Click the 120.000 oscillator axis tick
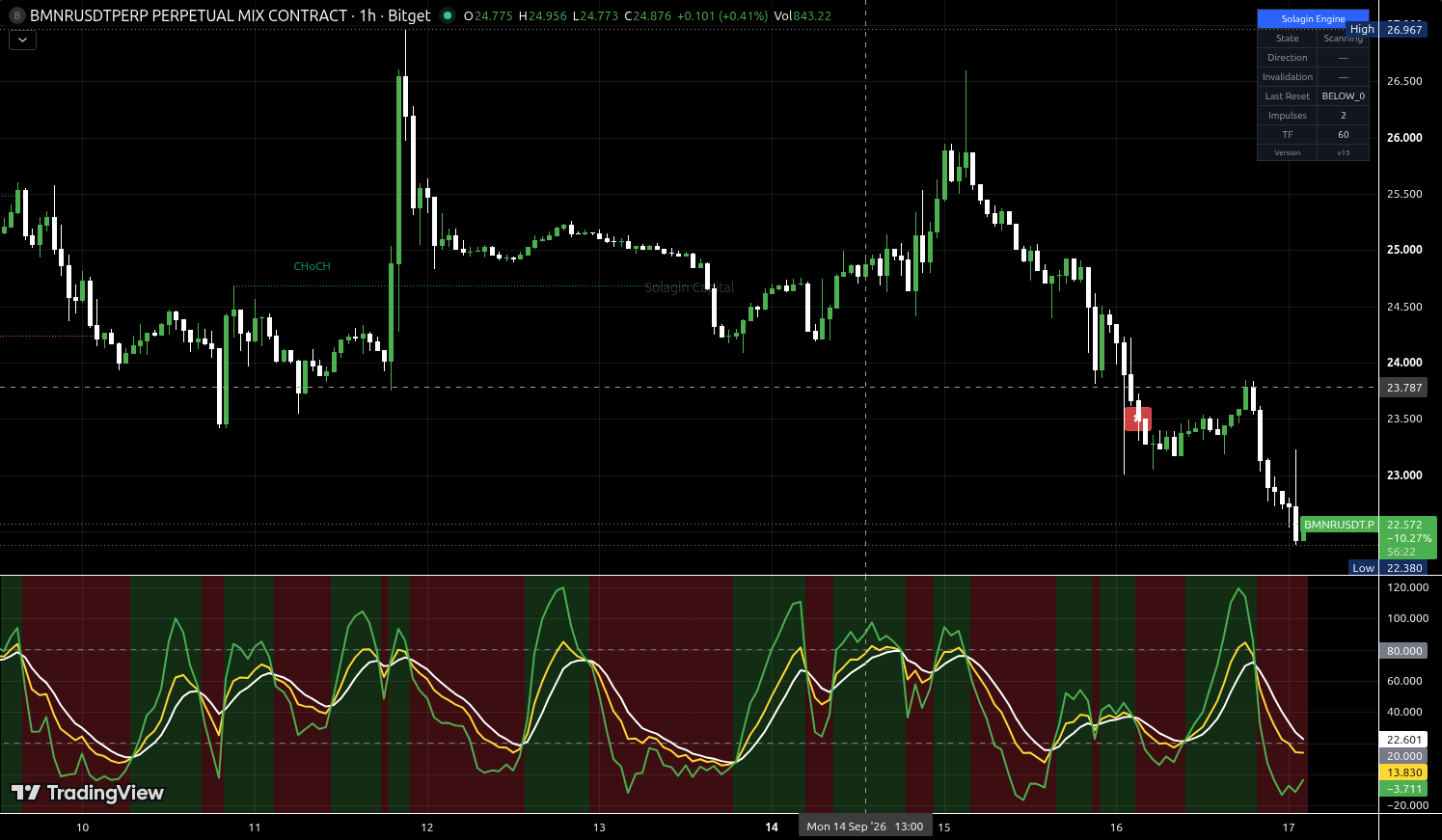The image size is (1442, 840). tap(1407, 587)
